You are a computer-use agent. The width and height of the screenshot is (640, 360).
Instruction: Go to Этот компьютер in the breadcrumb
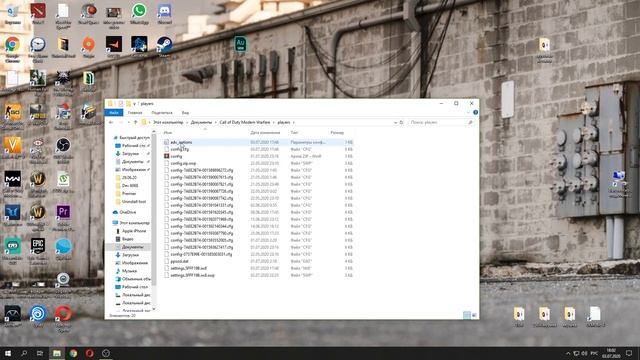click(168, 122)
